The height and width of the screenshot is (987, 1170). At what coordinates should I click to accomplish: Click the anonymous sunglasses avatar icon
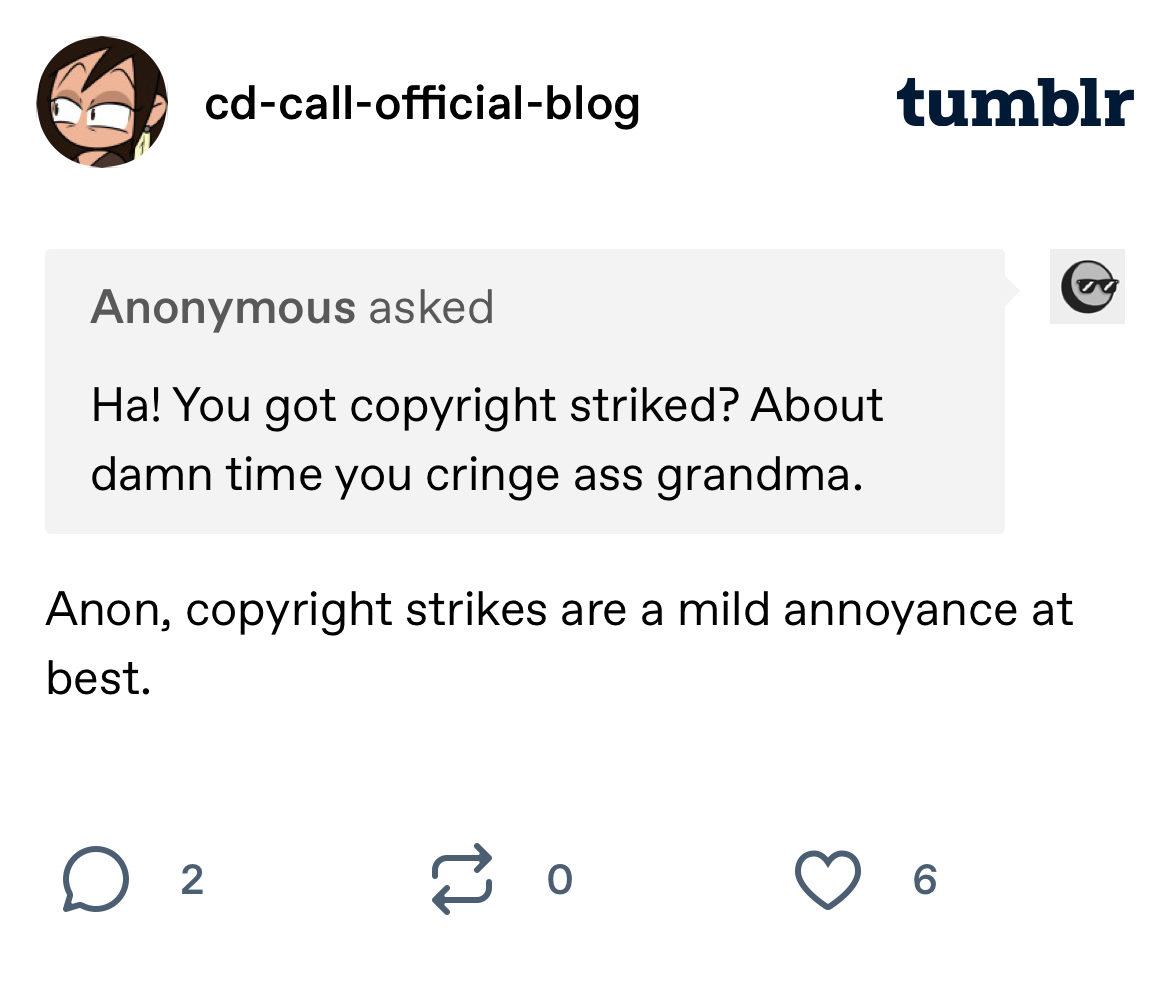point(1087,287)
